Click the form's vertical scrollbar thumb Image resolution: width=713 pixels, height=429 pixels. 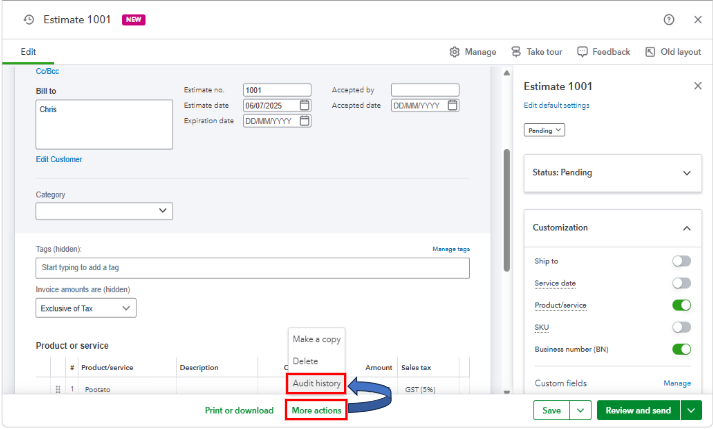[507, 210]
